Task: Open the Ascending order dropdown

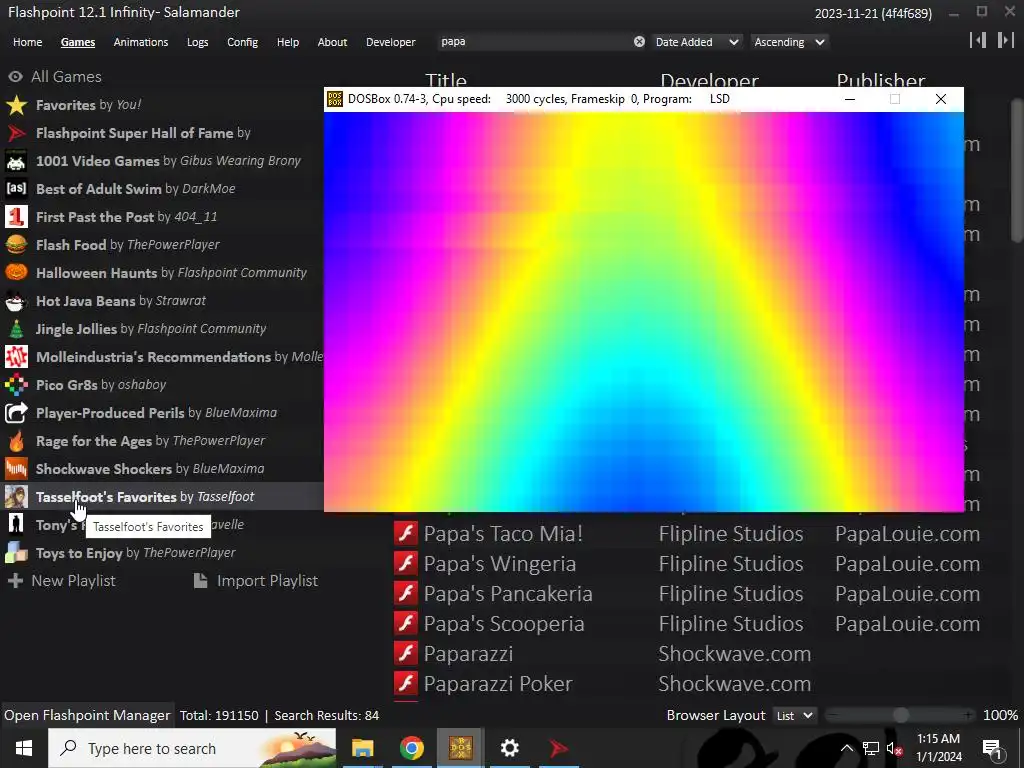Action: pos(790,42)
